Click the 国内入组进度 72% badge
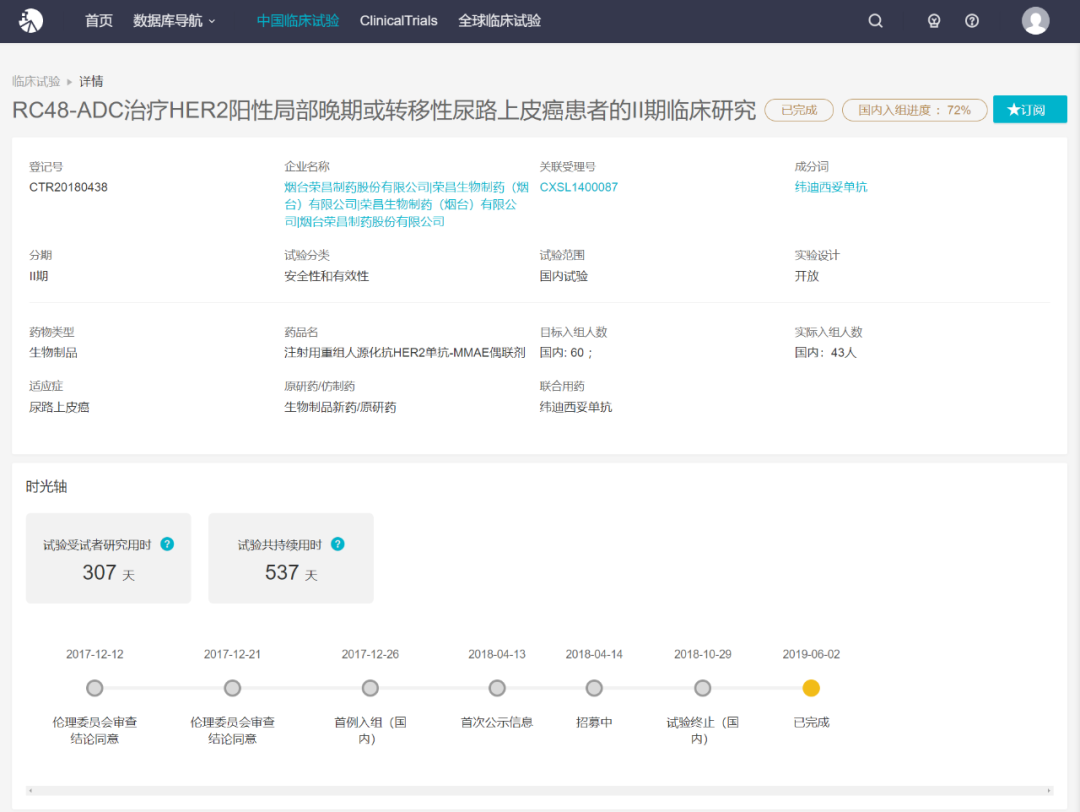Viewport: 1080px width, 812px height. 915,110
